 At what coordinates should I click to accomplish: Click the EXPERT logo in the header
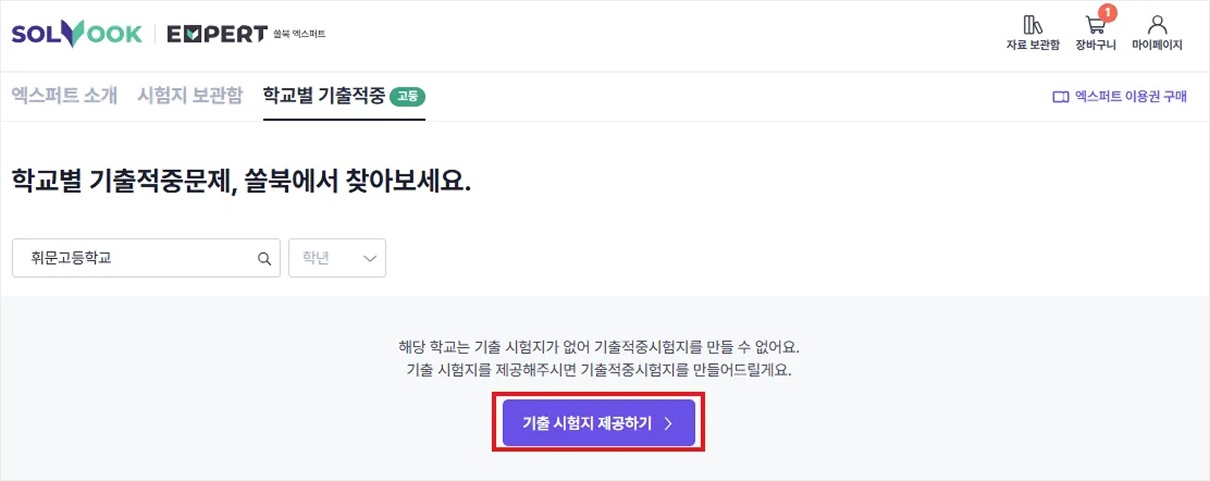tap(217, 34)
